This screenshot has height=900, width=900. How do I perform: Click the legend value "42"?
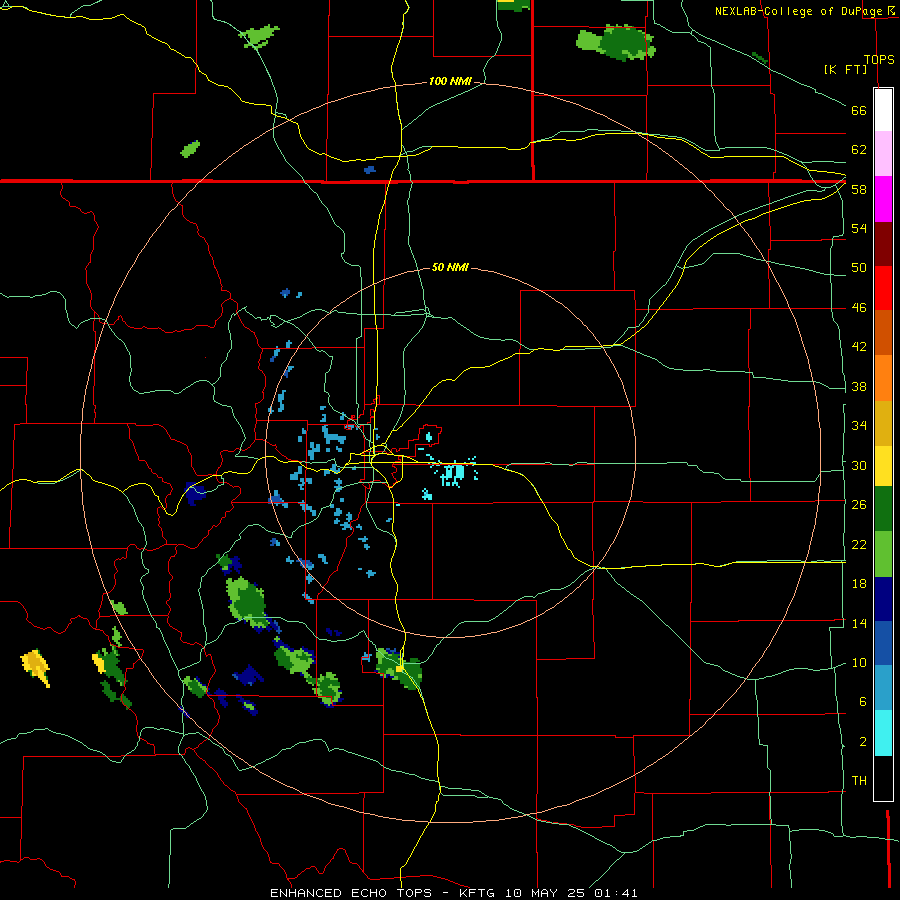coord(859,346)
